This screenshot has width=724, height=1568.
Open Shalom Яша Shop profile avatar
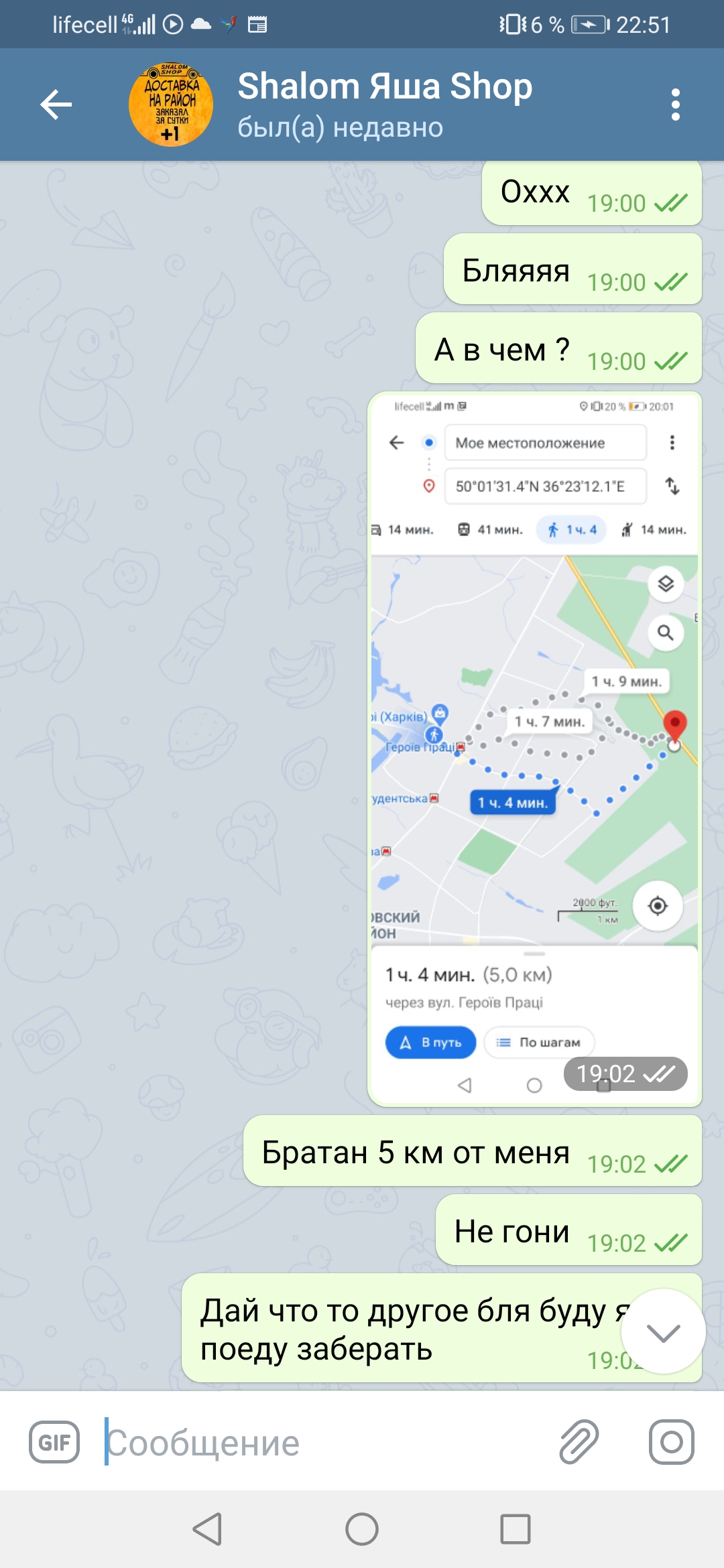tap(171, 105)
